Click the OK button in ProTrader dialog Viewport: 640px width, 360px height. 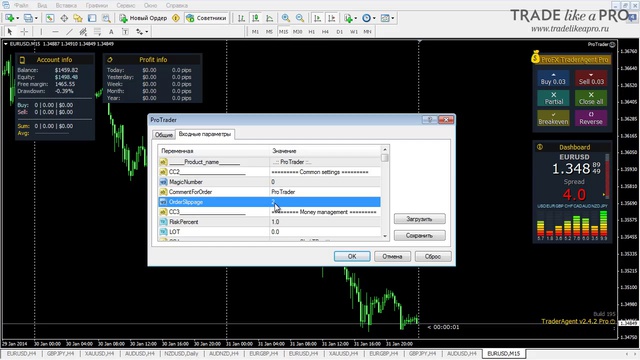[352, 256]
